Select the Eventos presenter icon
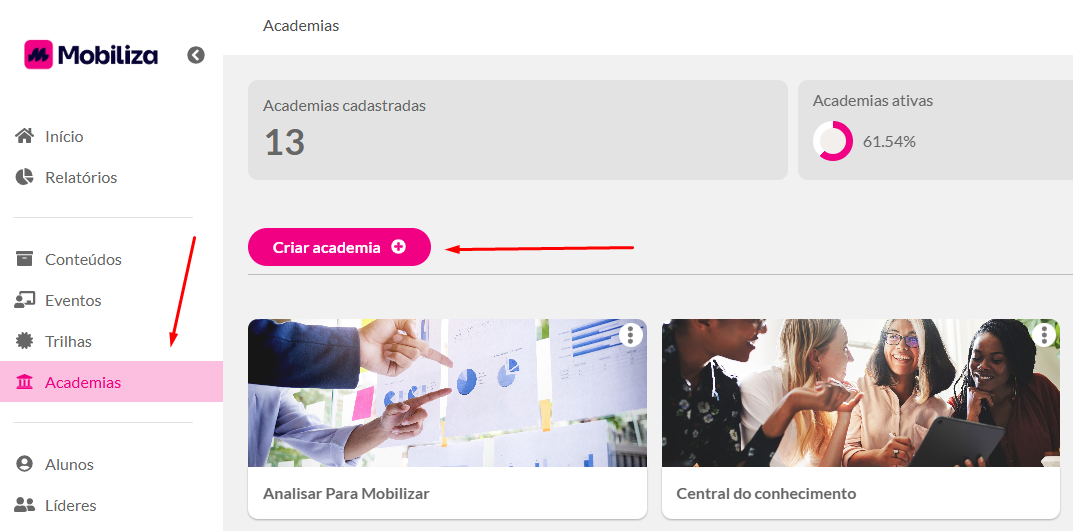 [x=25, y=300]
